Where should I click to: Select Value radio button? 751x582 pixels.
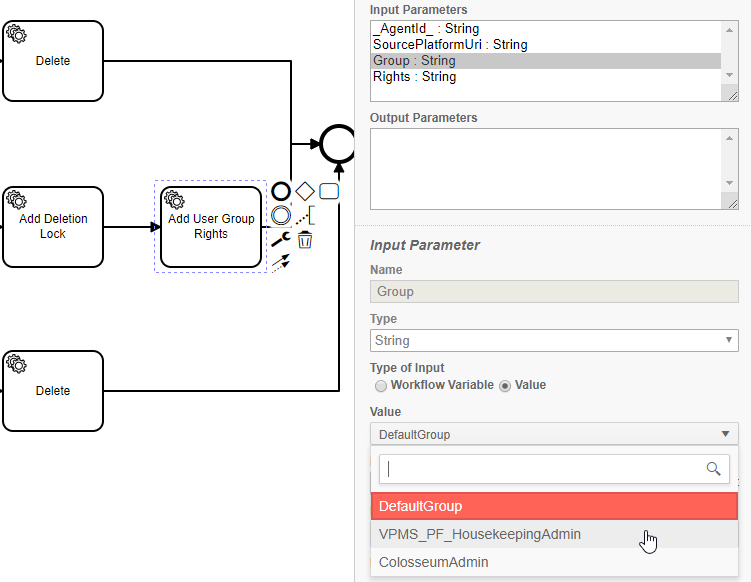(505, 385)
